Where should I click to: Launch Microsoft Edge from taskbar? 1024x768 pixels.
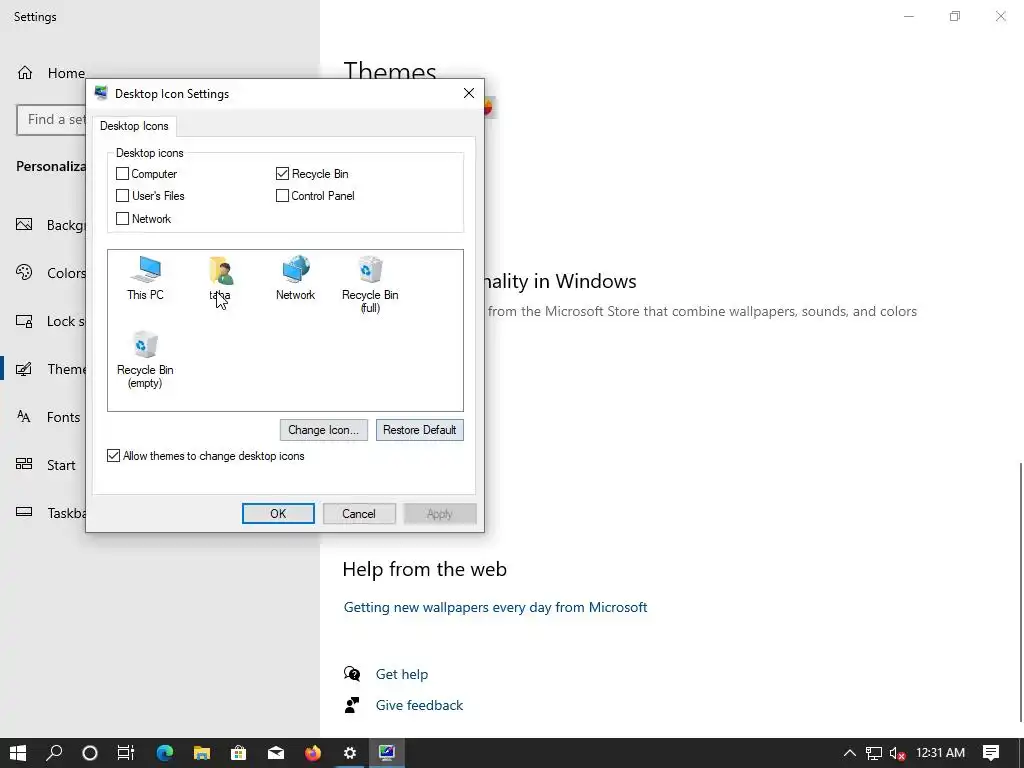pyautogui.click(x=165, y=753)
